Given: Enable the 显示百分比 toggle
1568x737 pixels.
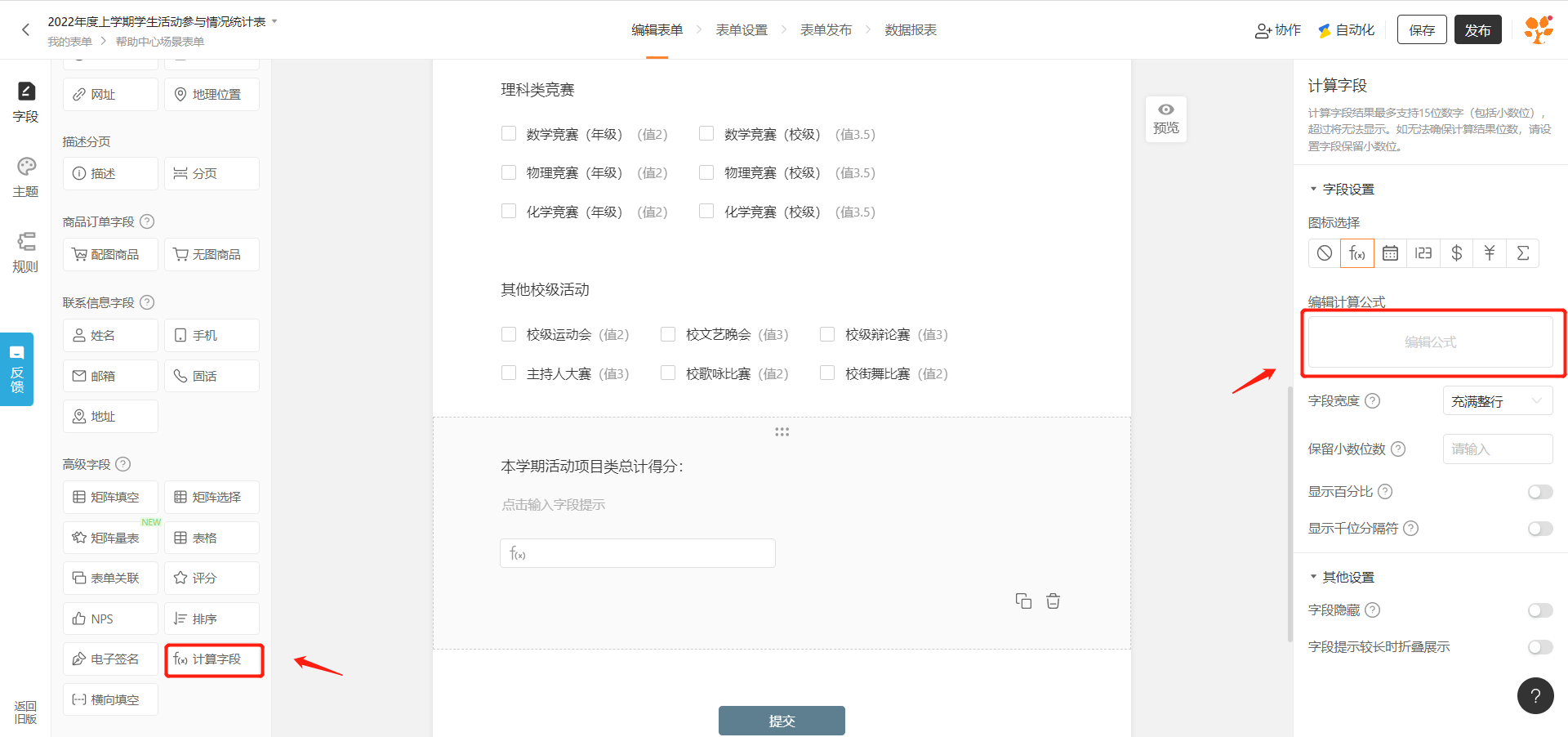Looking at the screenshot, I should [x=1539, y=492].
